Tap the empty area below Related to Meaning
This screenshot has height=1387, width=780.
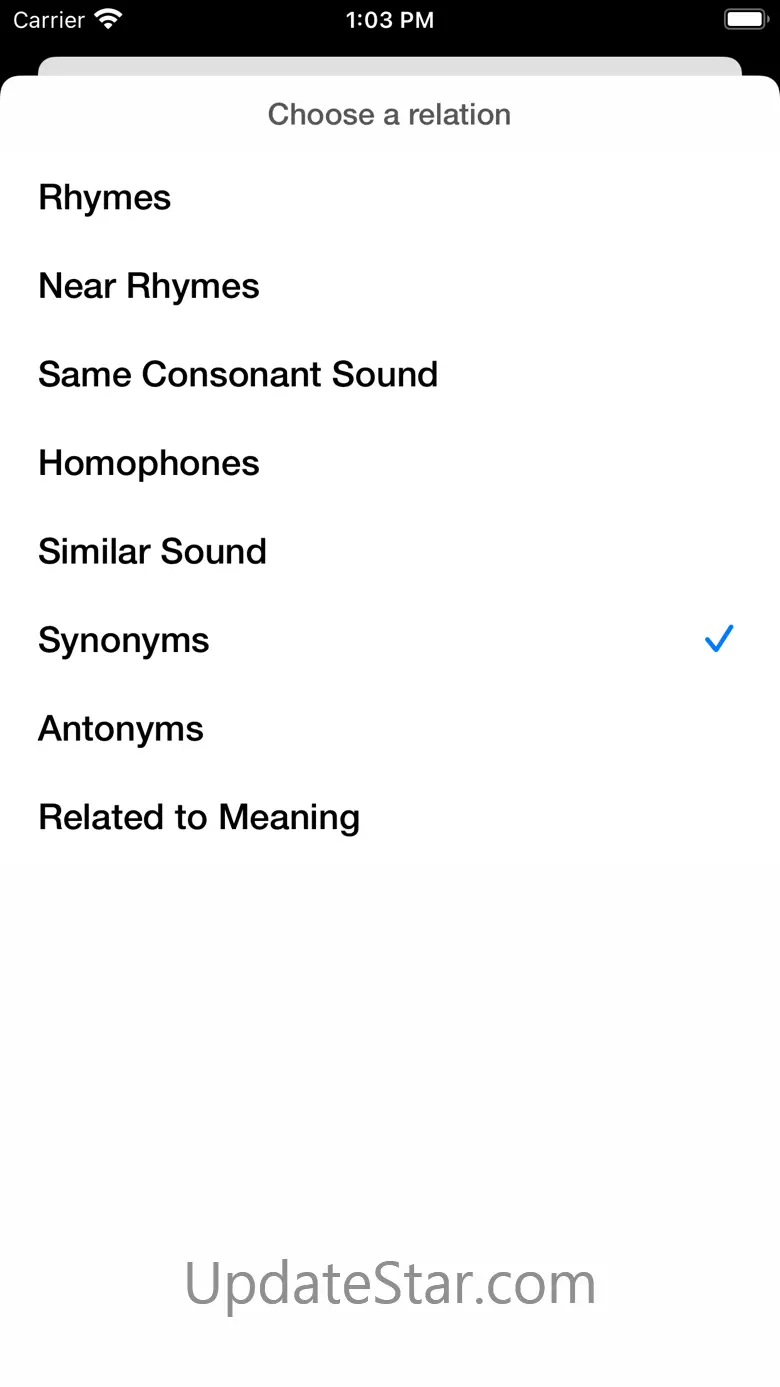390,1000
